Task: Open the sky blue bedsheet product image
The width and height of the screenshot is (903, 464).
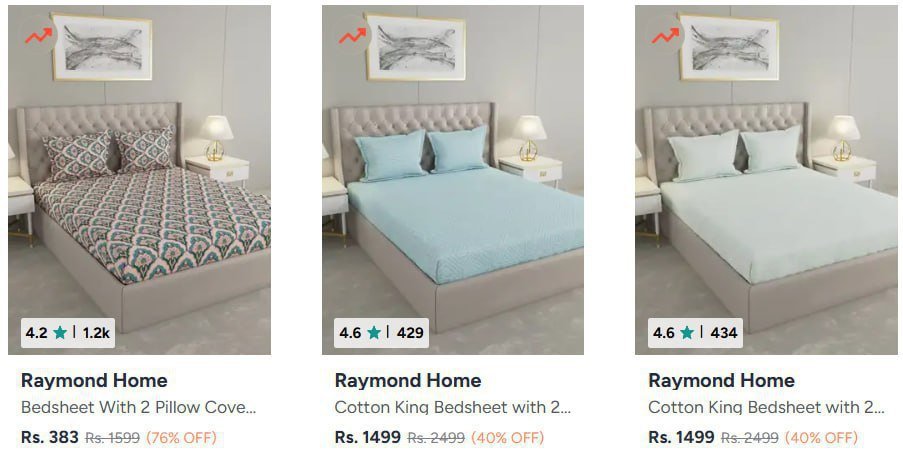Action: click(x=453, y=180)
